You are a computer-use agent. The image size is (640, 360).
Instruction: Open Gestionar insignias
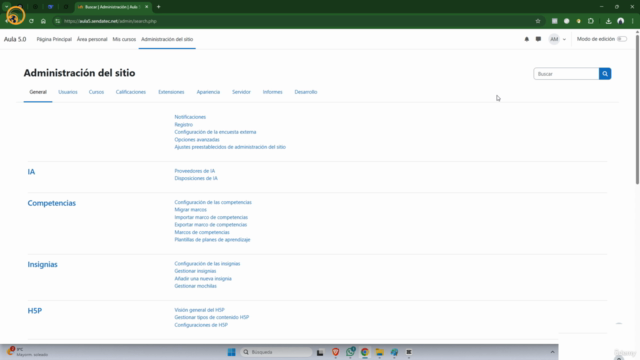coord(196,271)
